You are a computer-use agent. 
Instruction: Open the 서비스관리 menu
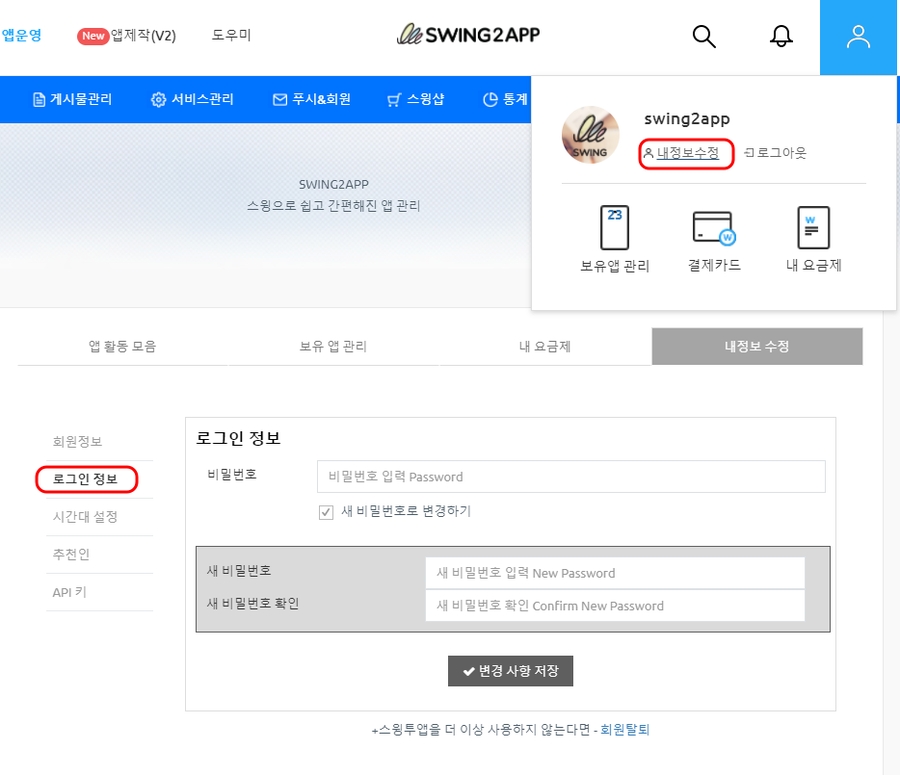point(192,99)
